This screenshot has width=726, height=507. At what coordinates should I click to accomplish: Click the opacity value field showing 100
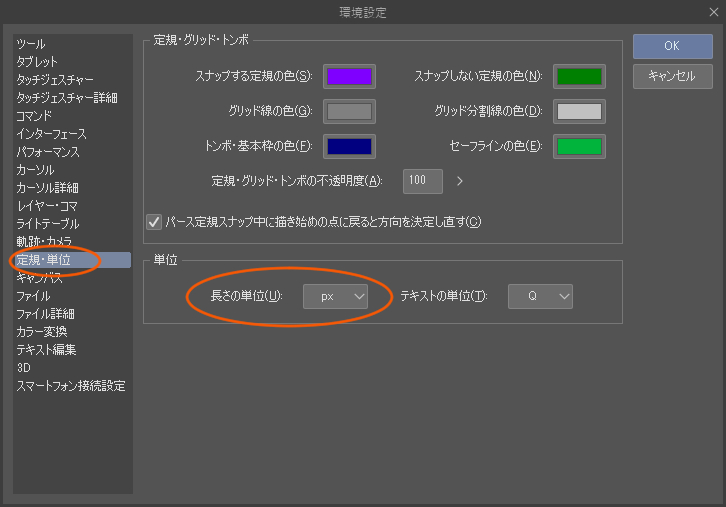tap(423, 181)
